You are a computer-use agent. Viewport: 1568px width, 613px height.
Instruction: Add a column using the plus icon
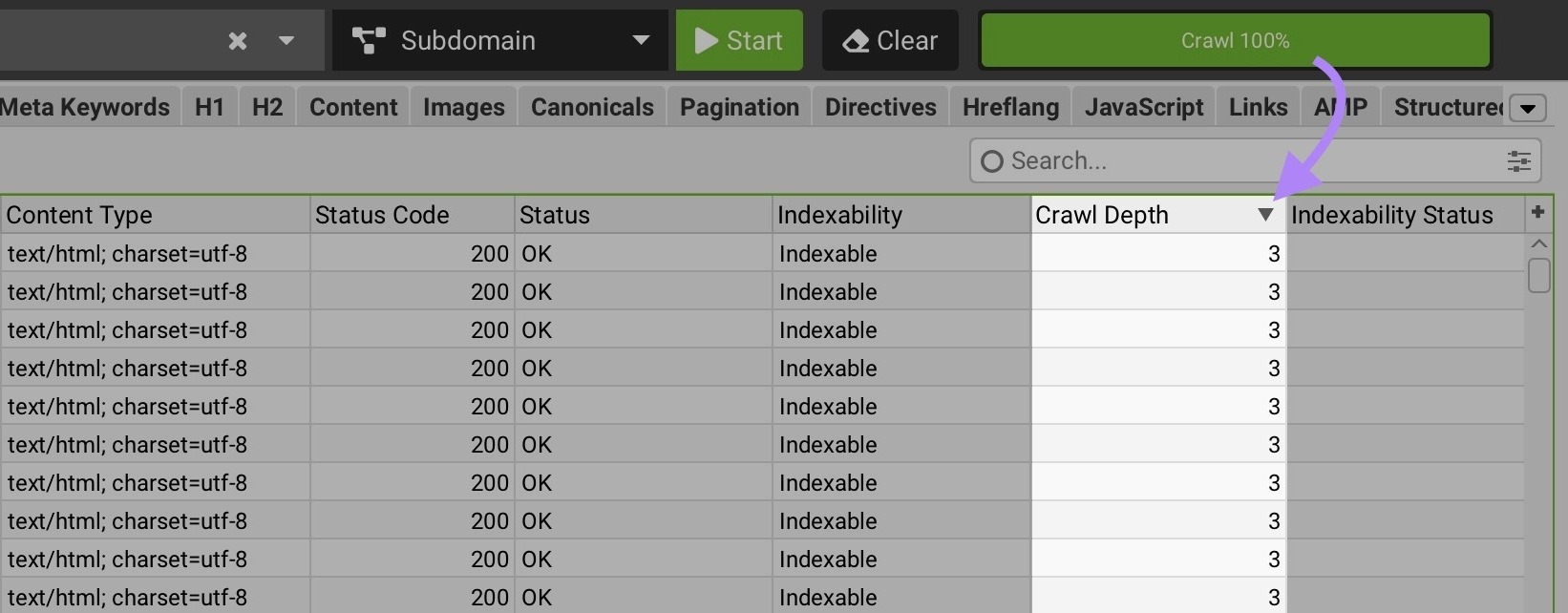(1537, 212)
